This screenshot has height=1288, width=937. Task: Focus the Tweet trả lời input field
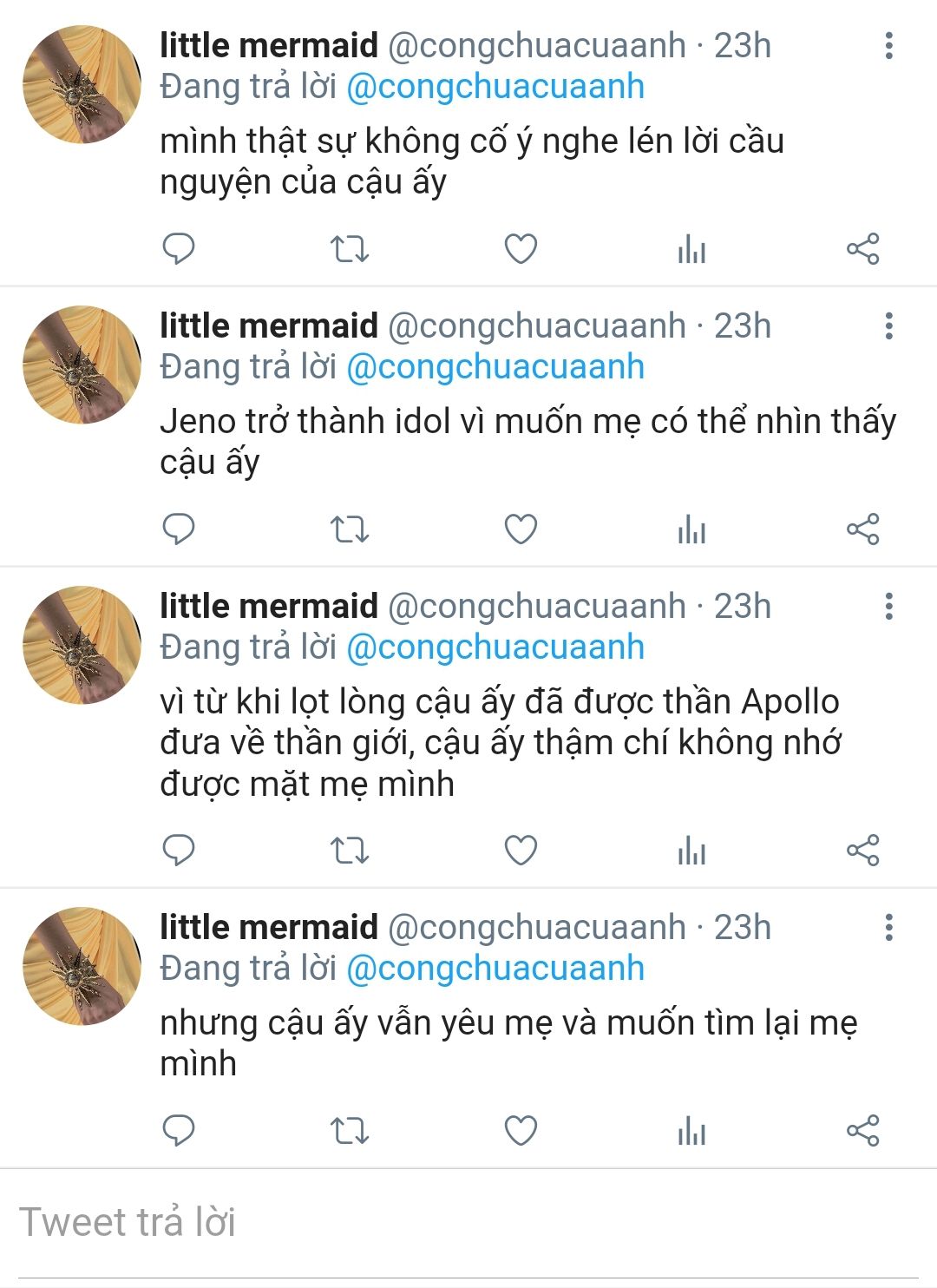pos(468,1222)
